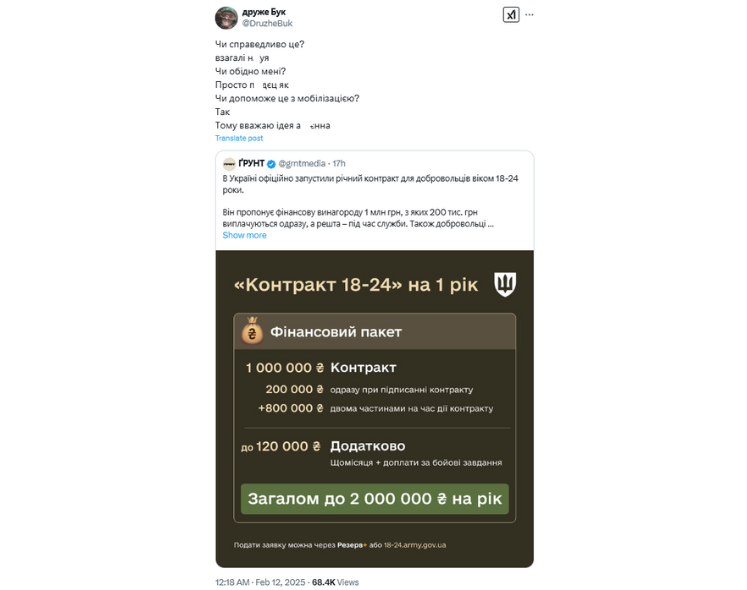Click the ҐРУНТ account name in quoted post
747x590 pixels.
pos(251,163)
